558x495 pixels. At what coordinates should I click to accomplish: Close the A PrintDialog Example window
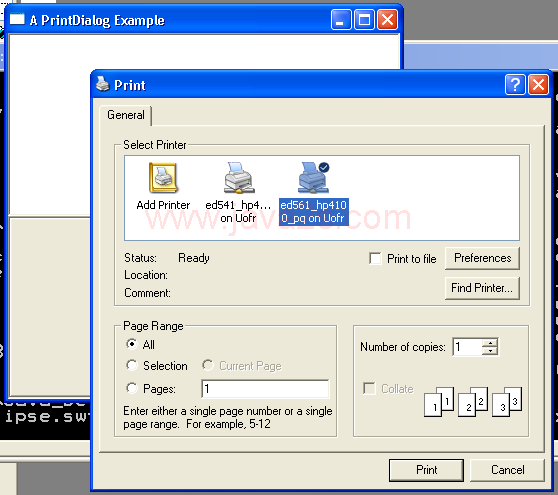387,19
